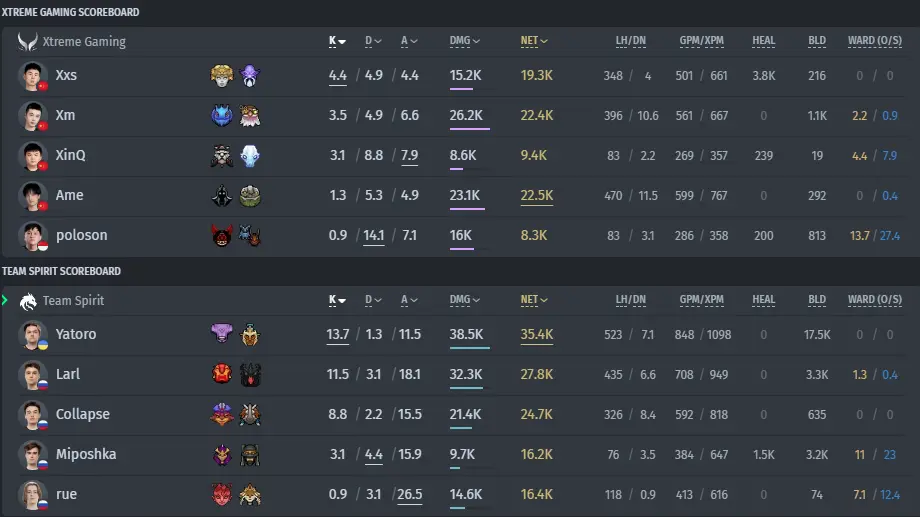Click Miposhka's damage bar under 9.7K
The width and height of the screenshot is (920, 517).
coord(455,468)
